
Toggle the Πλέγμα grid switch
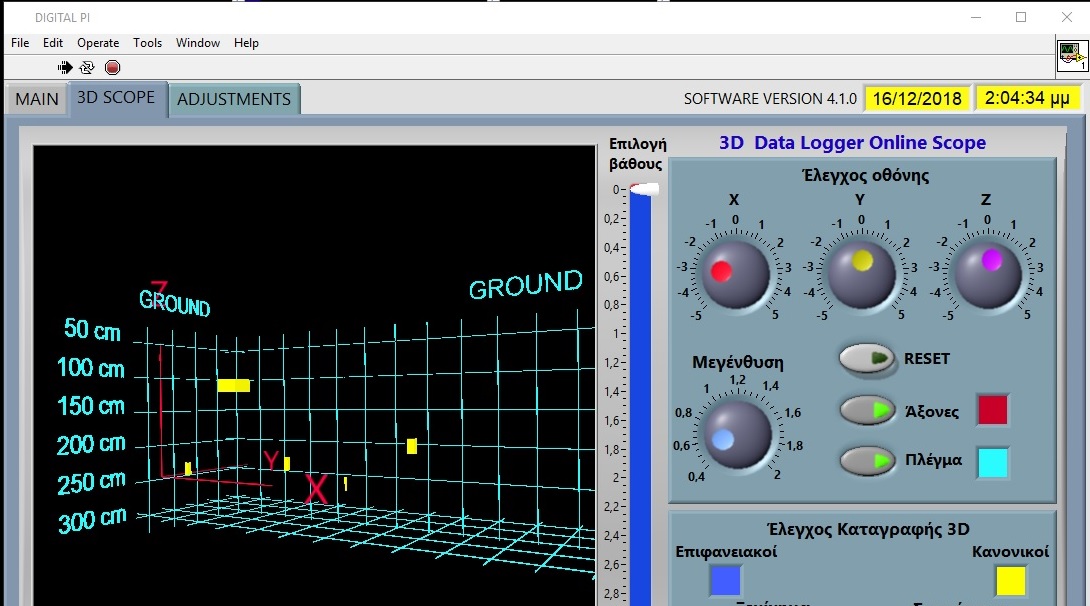click(x=867, y=461)
